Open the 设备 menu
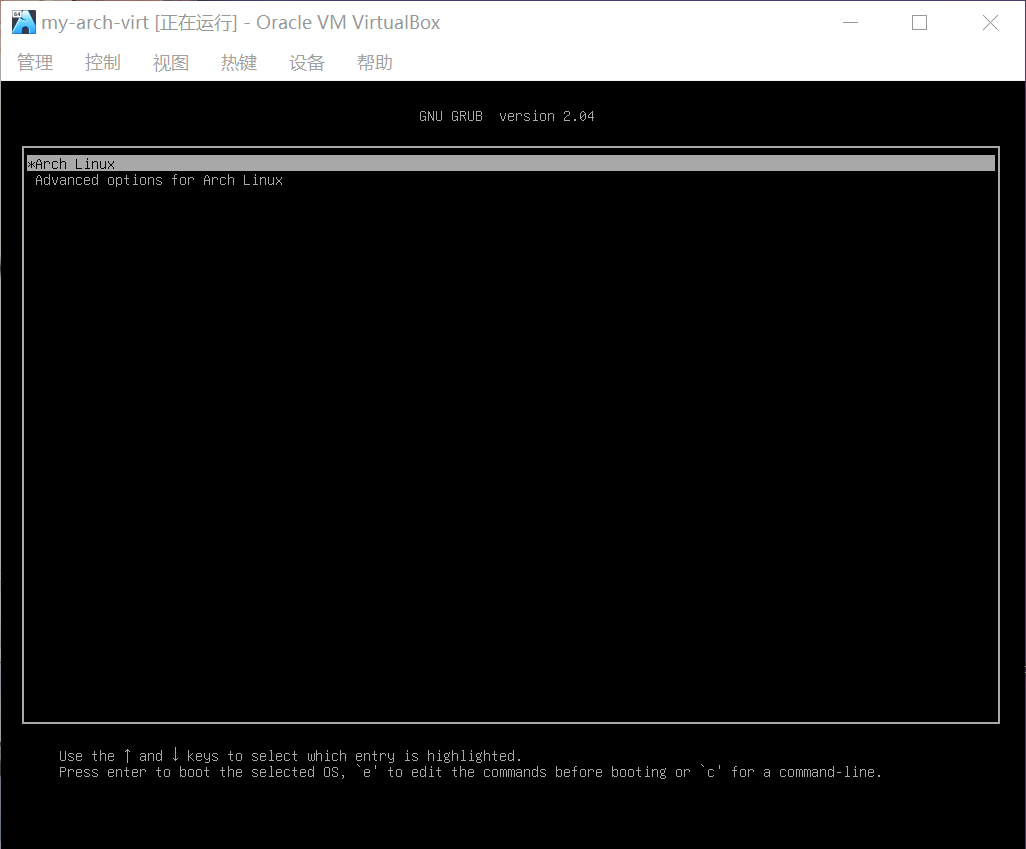The width and height of the screenshot is (1026, 849). click(307, 63)
